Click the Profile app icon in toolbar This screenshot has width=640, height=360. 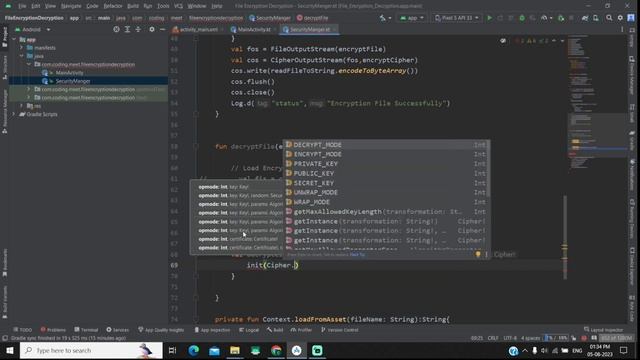pyautogui.click(x=544, y=18)
